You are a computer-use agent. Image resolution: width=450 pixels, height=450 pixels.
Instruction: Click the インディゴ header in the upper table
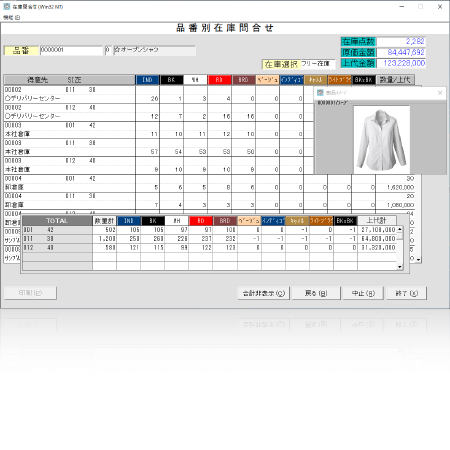pos(291,80)
